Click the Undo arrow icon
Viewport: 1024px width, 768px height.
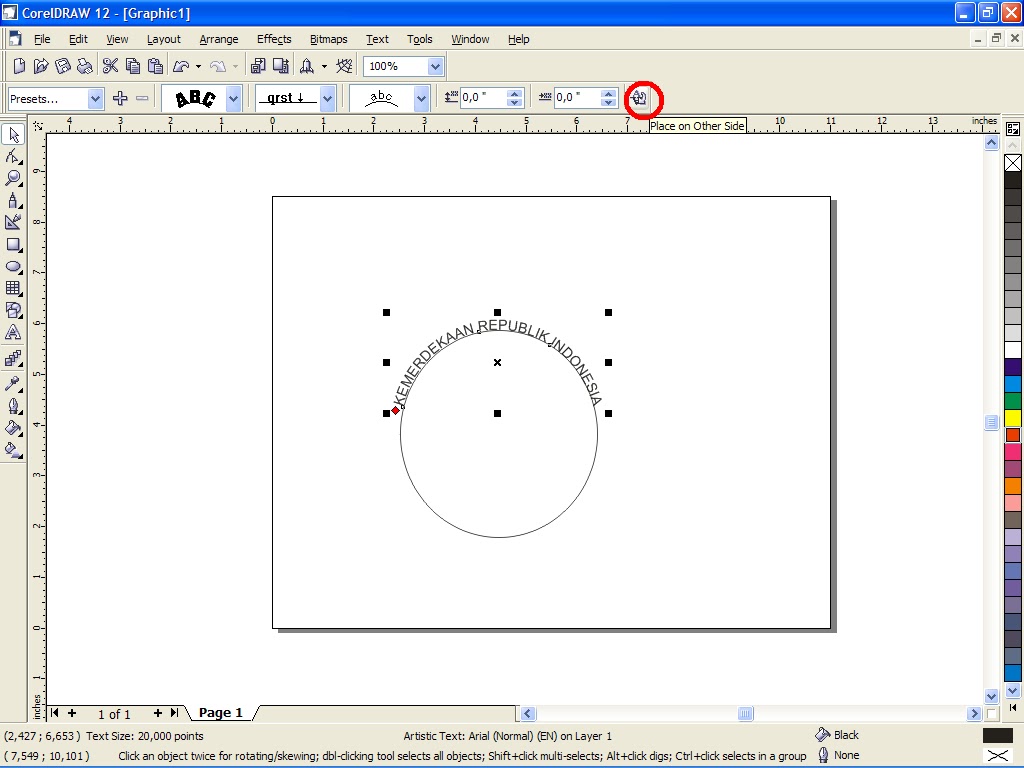click(x=182, y=66)
